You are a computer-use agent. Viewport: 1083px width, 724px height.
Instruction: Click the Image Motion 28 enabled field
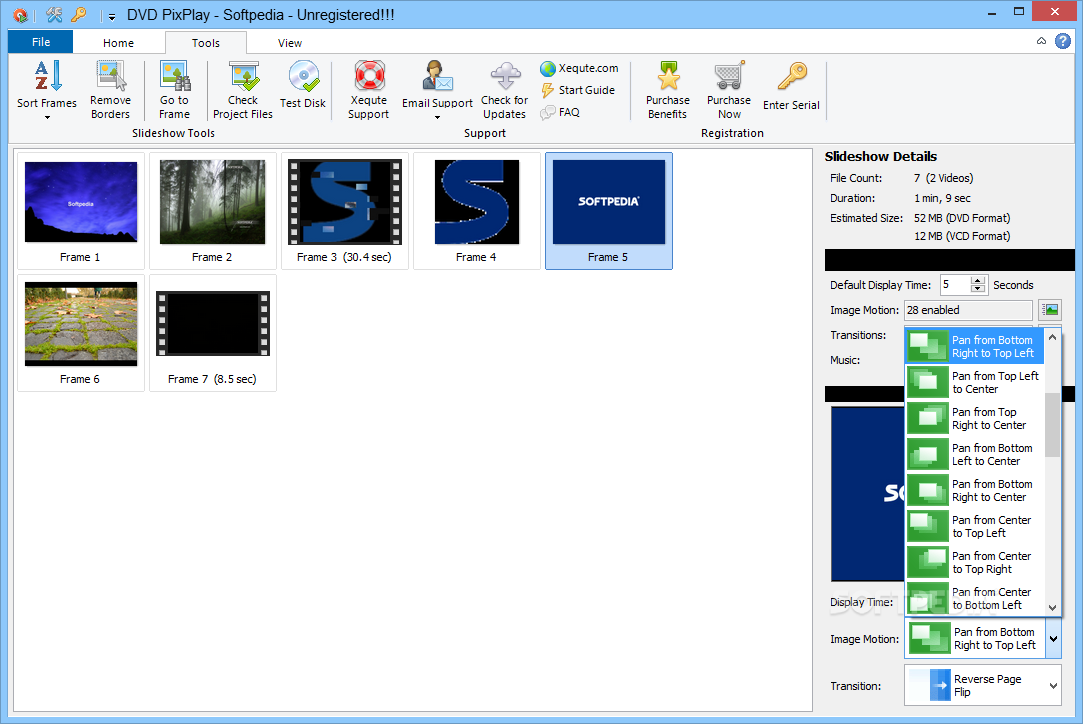pyautogui.click(x=968, y=310)
